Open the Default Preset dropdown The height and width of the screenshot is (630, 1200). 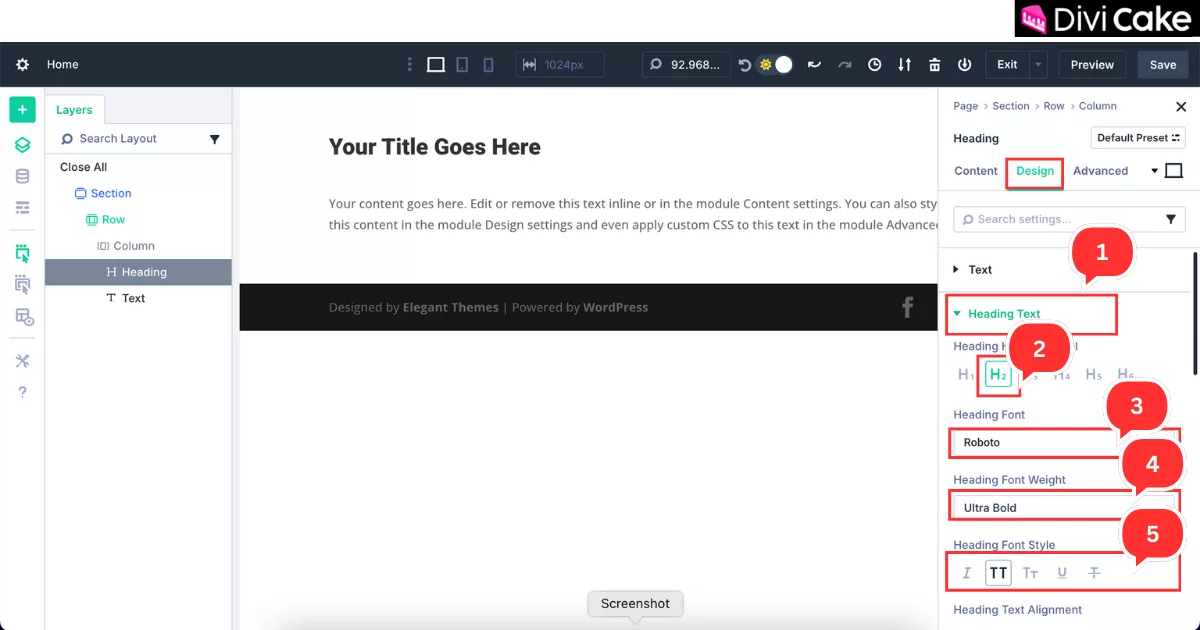1138,138
